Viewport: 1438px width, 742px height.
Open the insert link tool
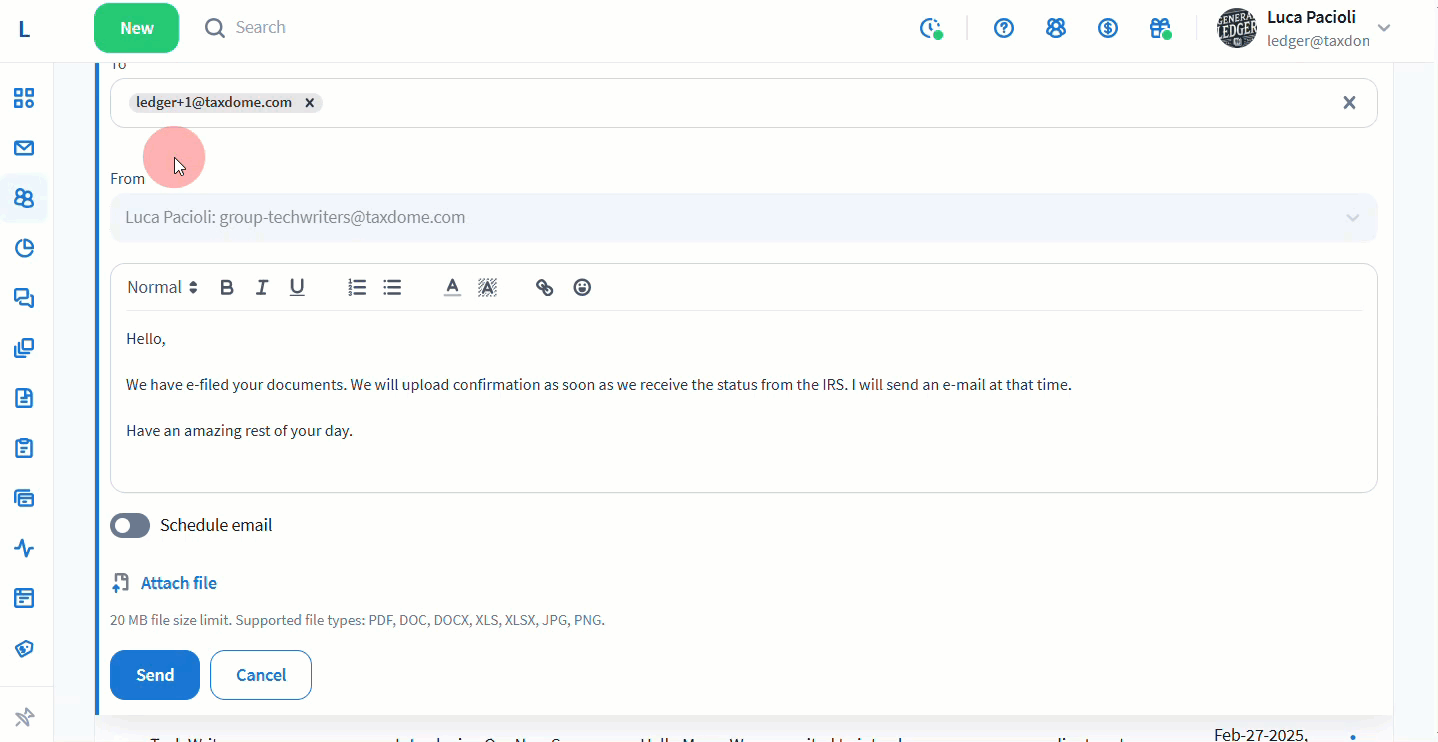[544, 288]
